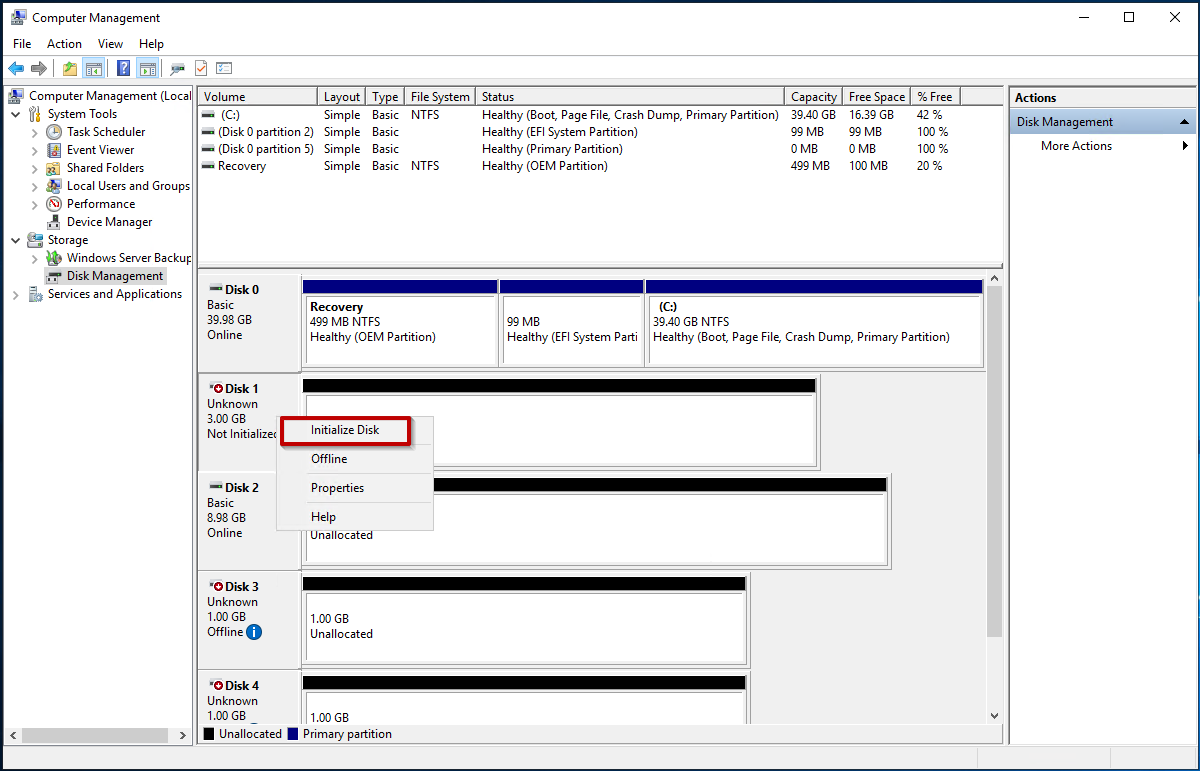
Task: Sort by the File System column header
Action: click(x=440, y=97)
